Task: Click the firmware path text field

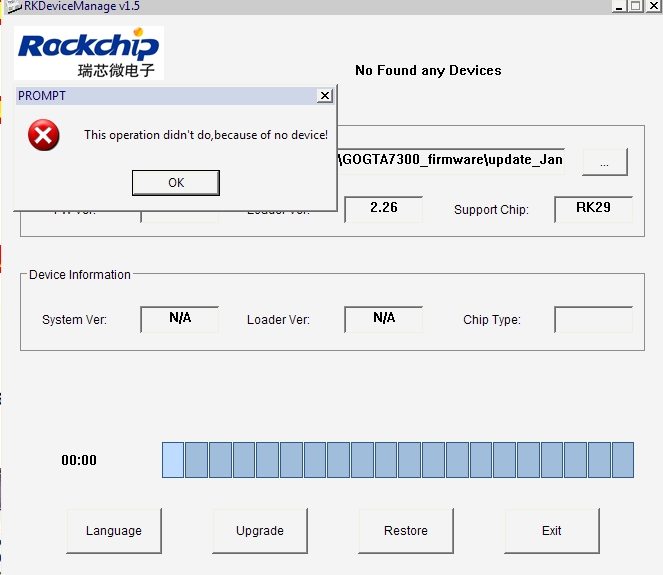Action: [450, 160]
